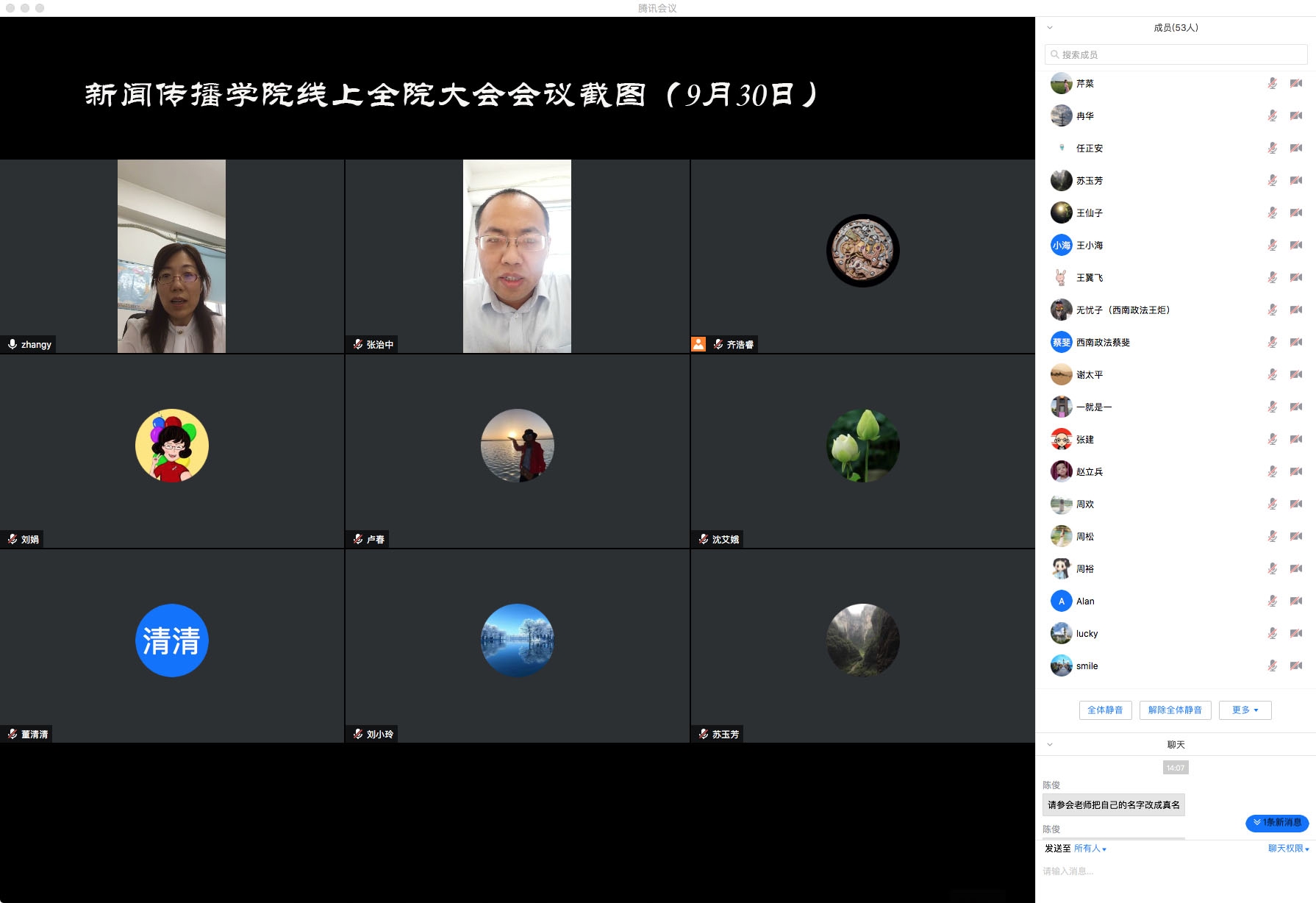Click the muted mic icon on 张治中 tile
The width and height of the screenshot is (1316, 903).
coord(358,344)
